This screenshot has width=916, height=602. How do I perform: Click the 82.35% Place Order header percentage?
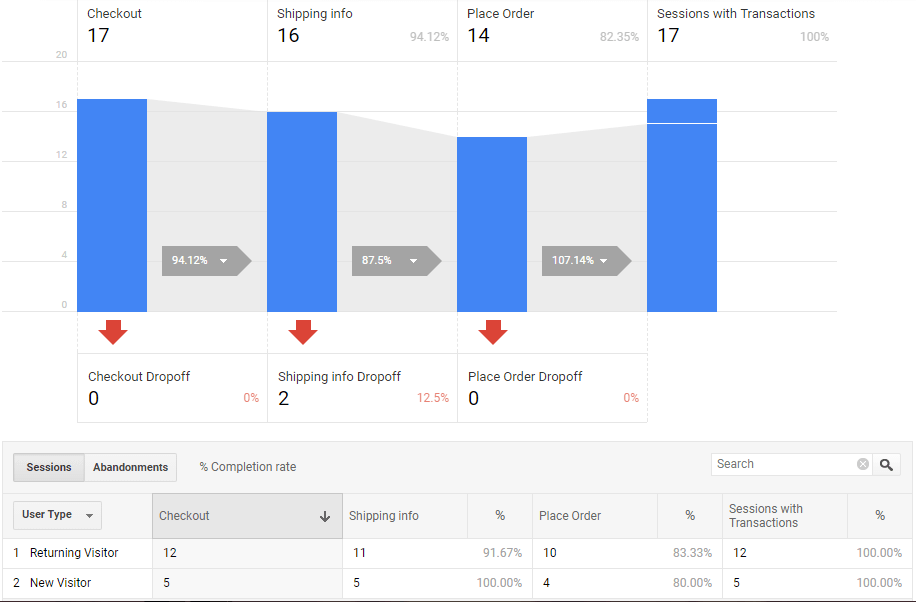[619, 37]
